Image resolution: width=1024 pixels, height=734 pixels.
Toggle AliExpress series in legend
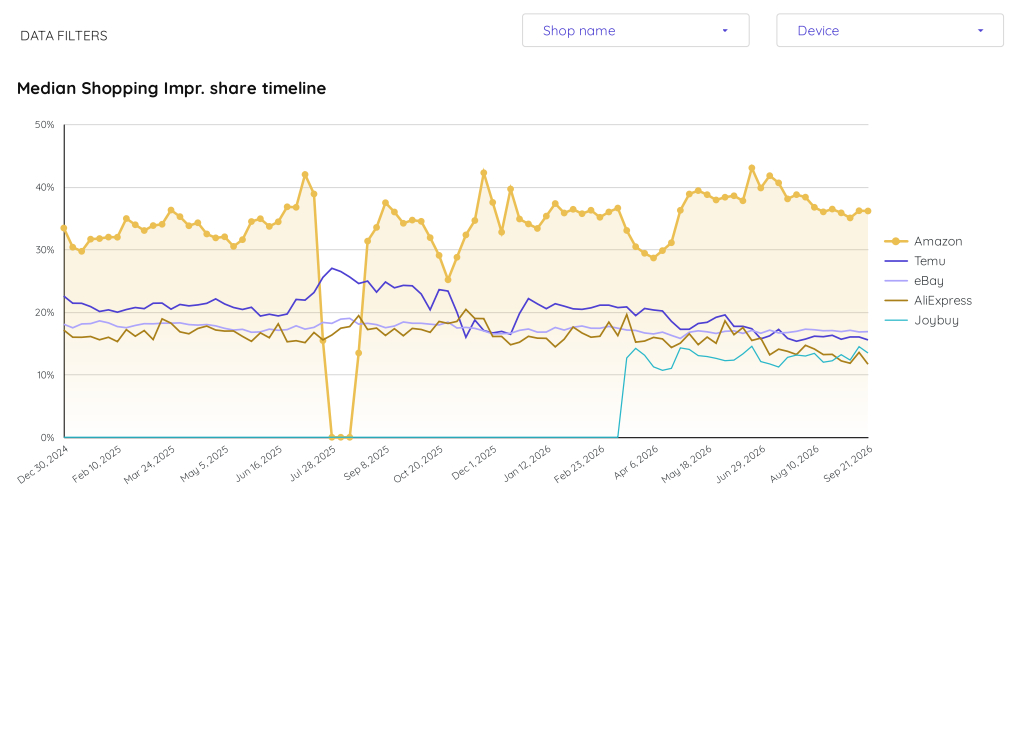[x=928, y=301]
